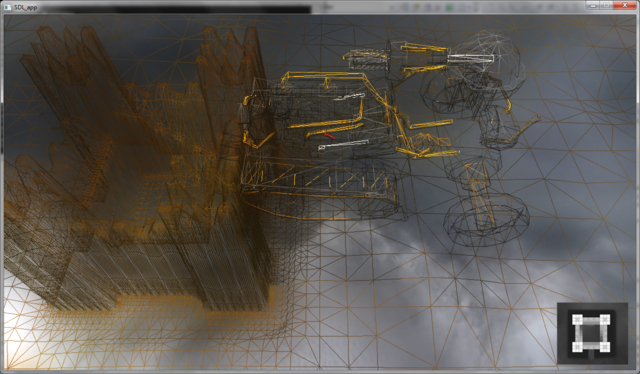Screen dimensions: 640x374
Task: Select the small red line segment in the vehicle
Action: point(329,135)
